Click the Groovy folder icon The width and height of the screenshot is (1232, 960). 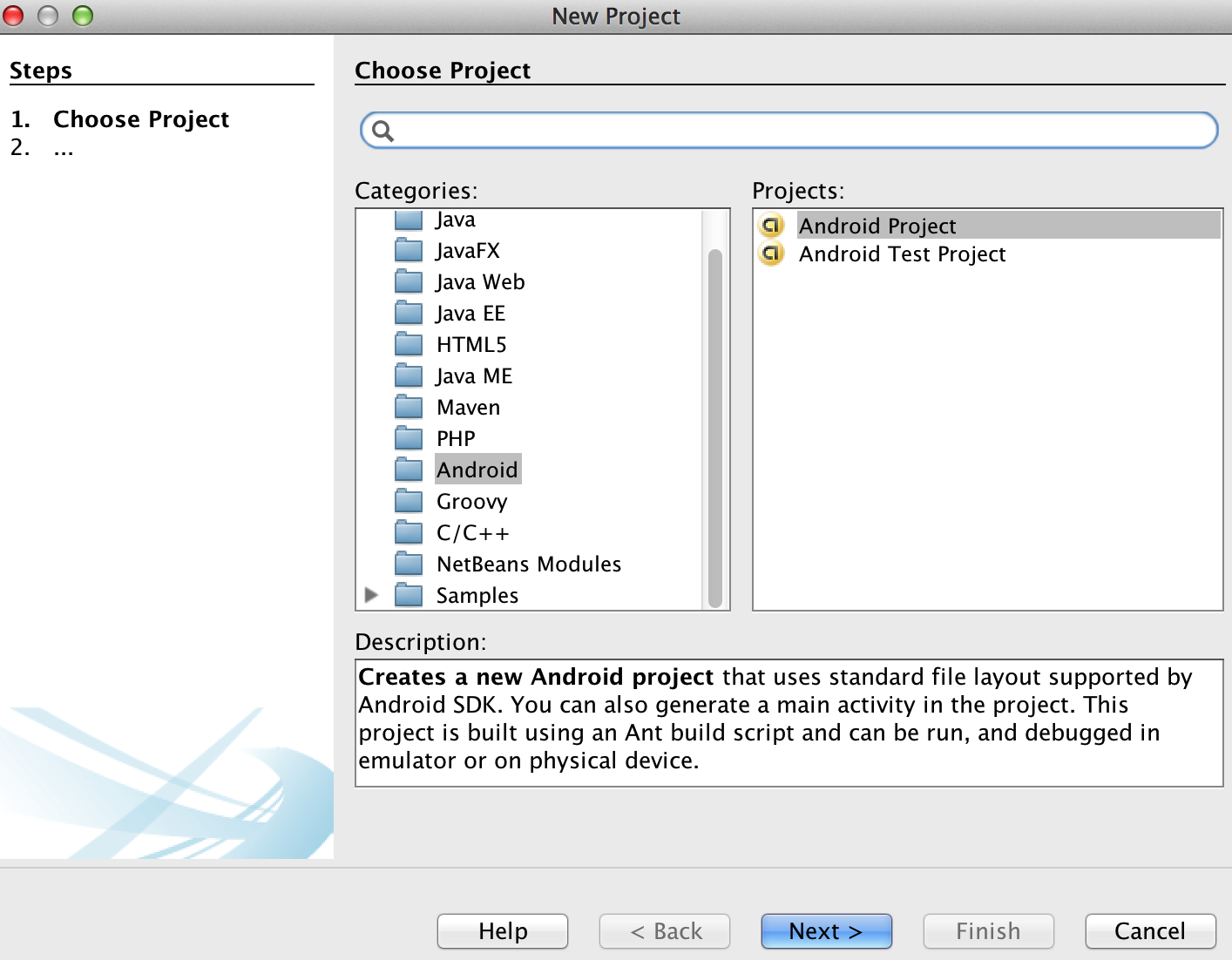pyautogui.click(x=409, y=502)
